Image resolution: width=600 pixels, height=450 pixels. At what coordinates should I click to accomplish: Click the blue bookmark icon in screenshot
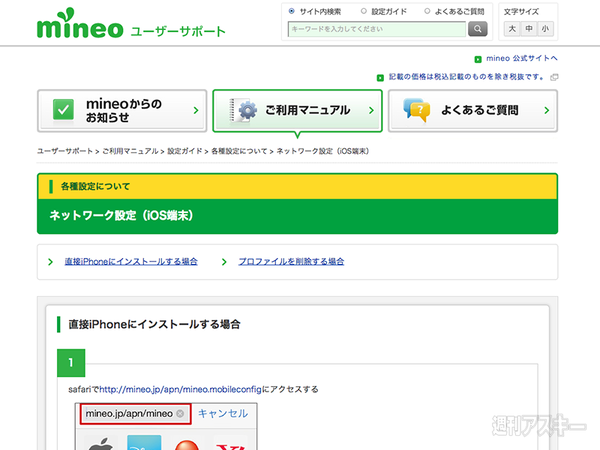[x=144, y=443]
